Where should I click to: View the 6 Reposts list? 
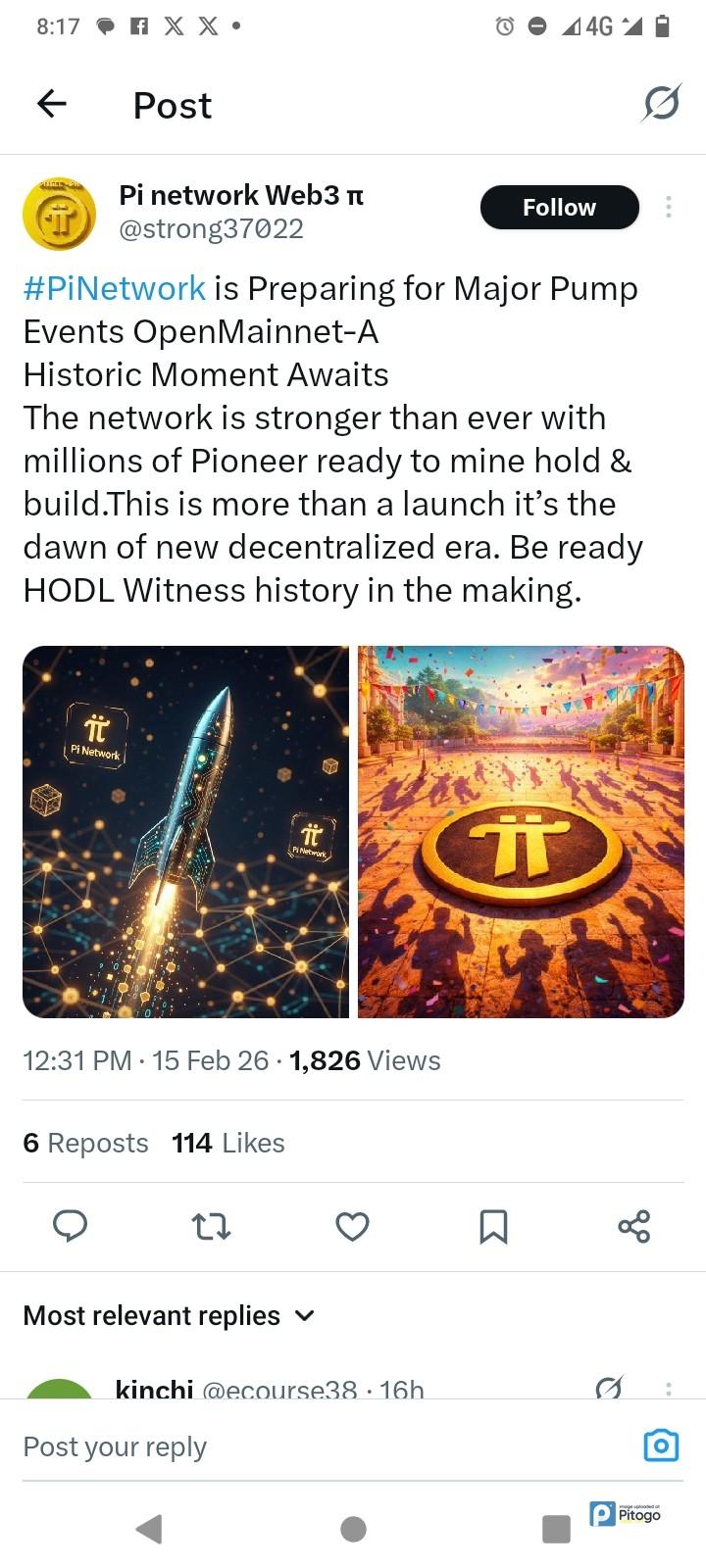86,1143
